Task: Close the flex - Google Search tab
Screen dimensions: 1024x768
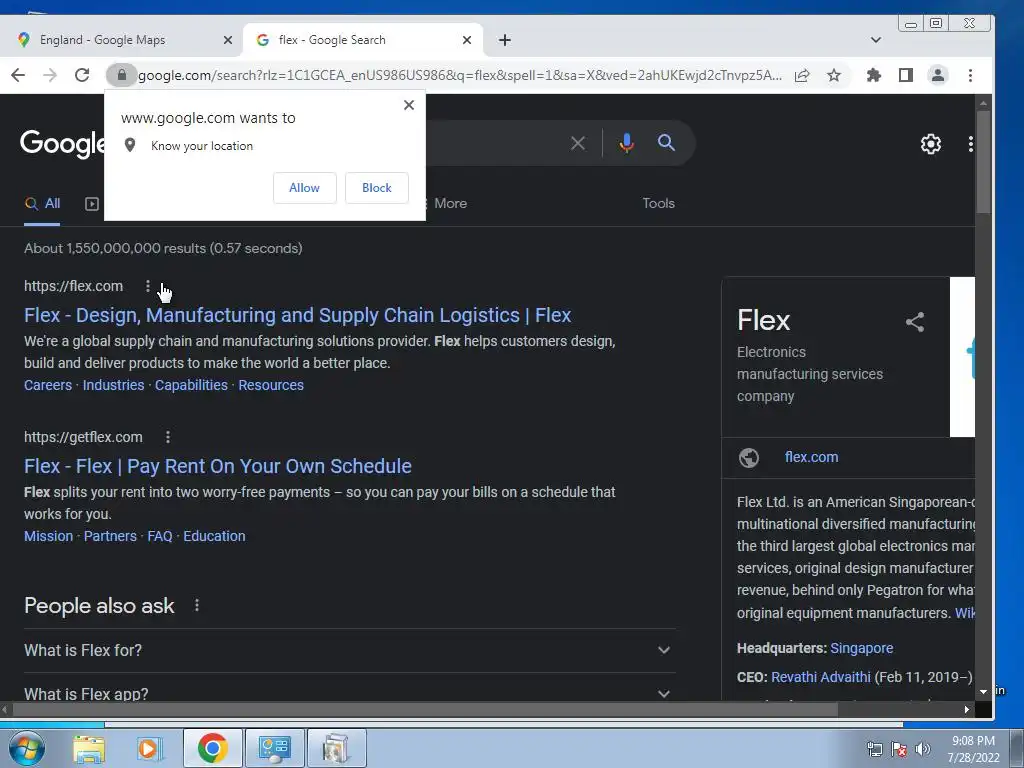Action: [x=467, y=40]
